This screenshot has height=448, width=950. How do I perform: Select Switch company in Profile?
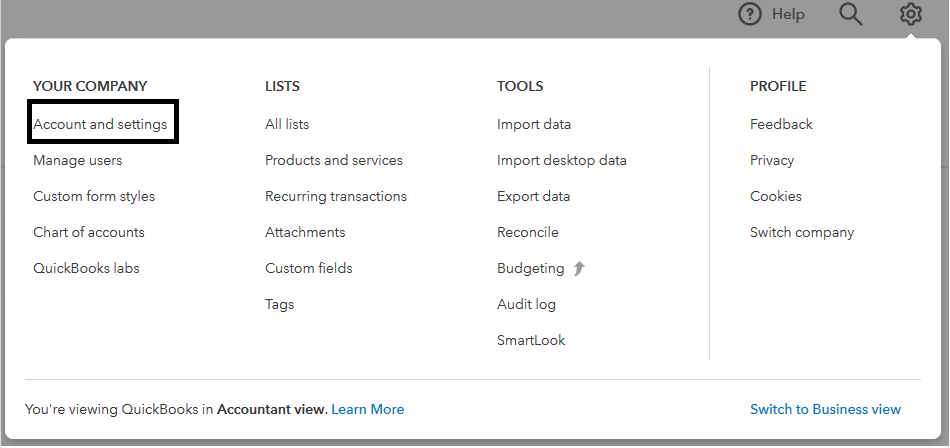coord(802,232)
